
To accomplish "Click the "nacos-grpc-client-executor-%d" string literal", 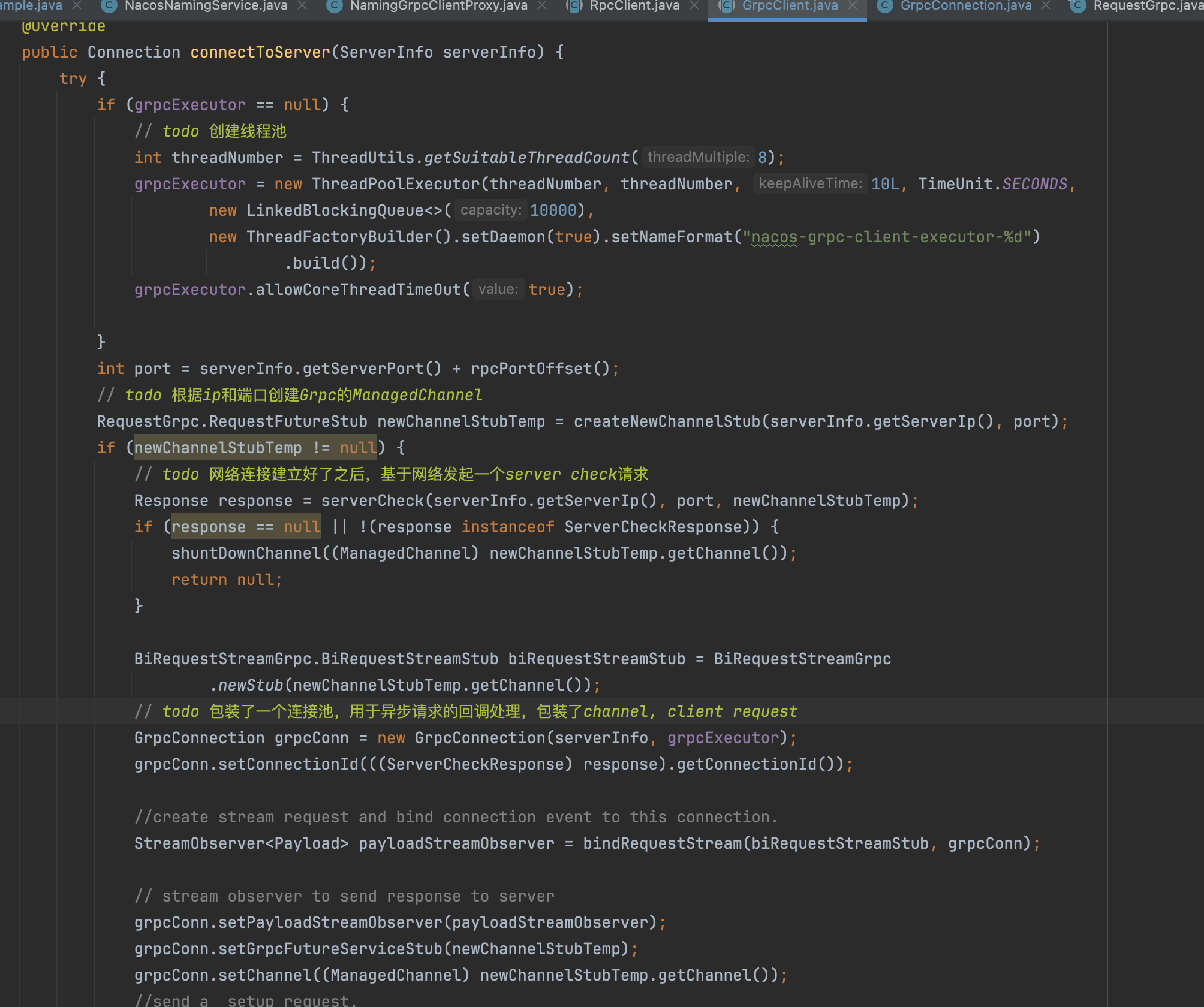I will coord(887,237).
